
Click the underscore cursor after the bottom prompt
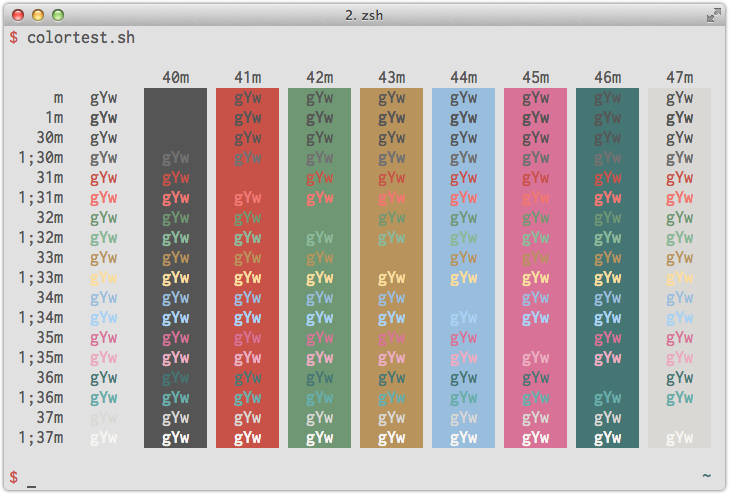31,486
